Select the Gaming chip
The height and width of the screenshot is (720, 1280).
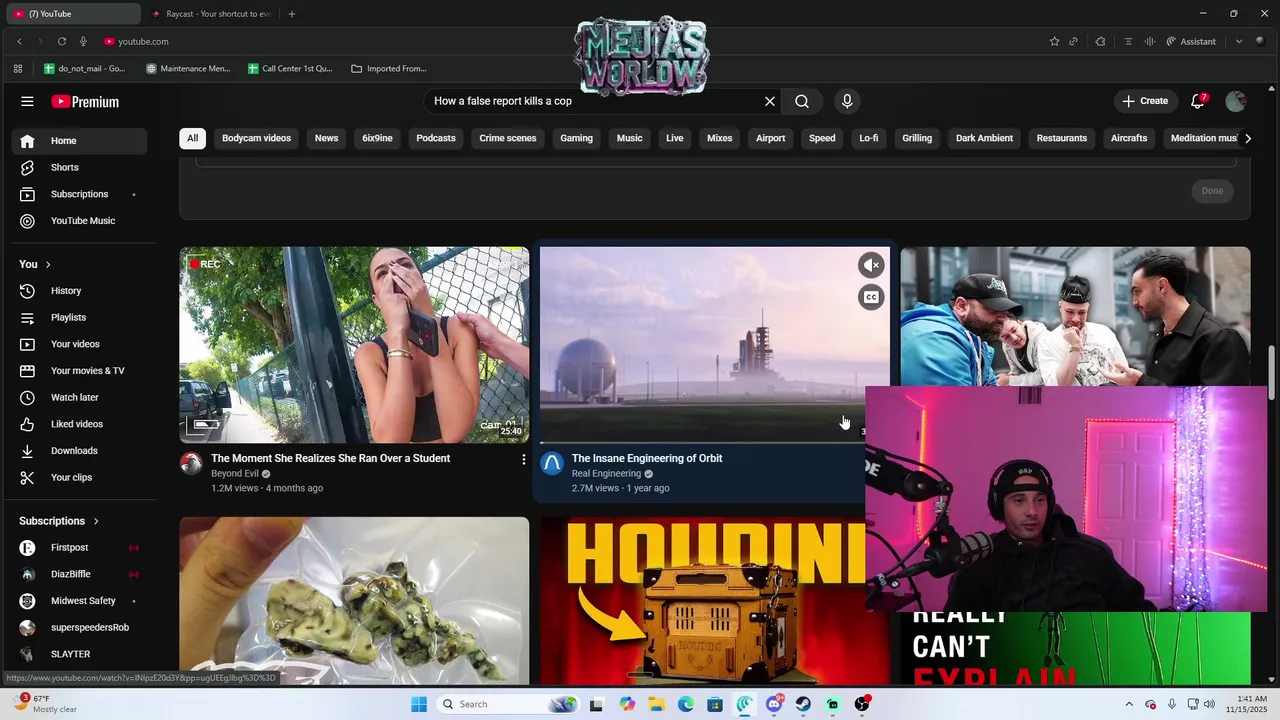(x=576, y=138)
